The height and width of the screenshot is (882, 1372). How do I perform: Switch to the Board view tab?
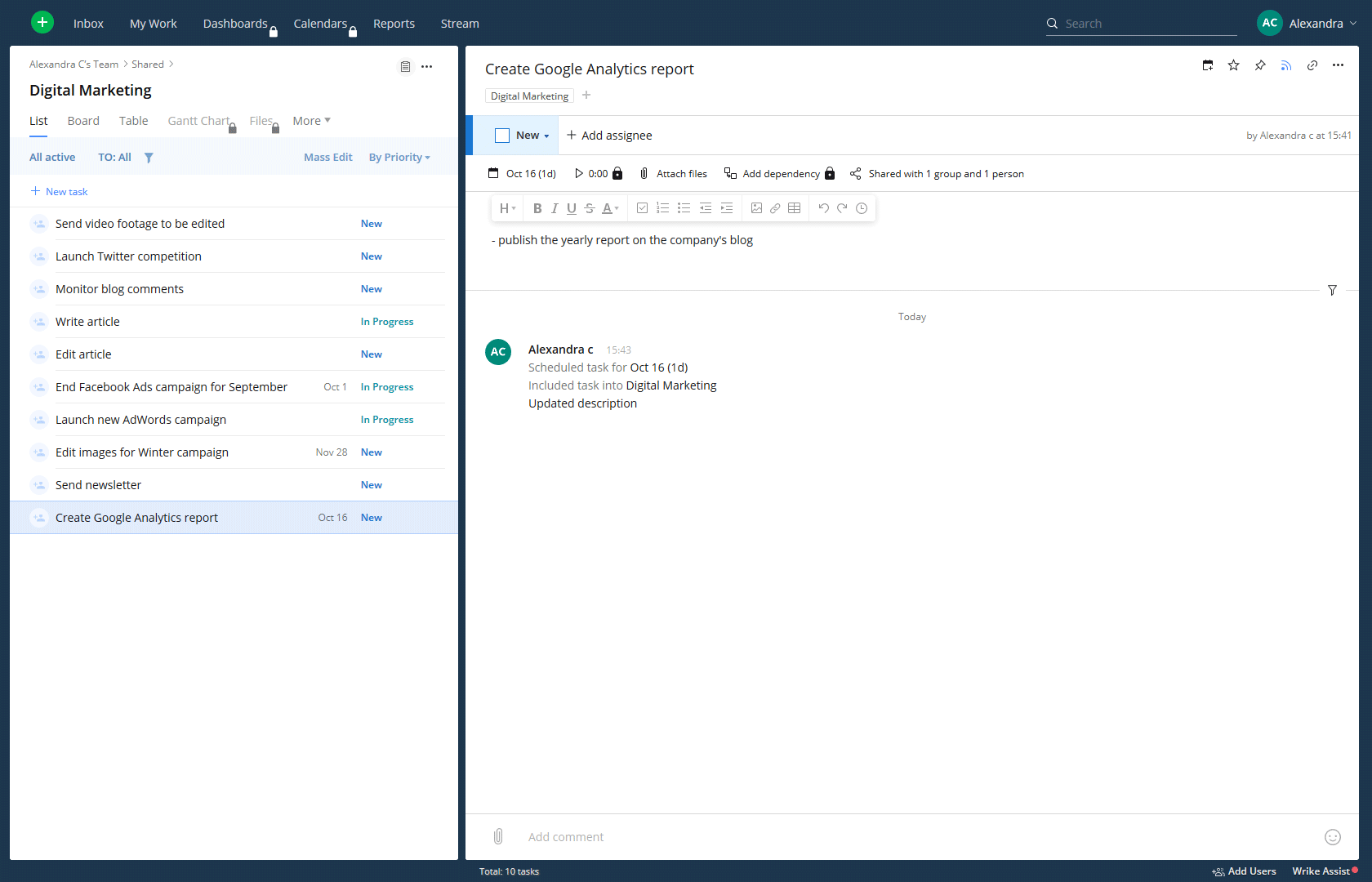pyautogui.click(x=82, y=120)
